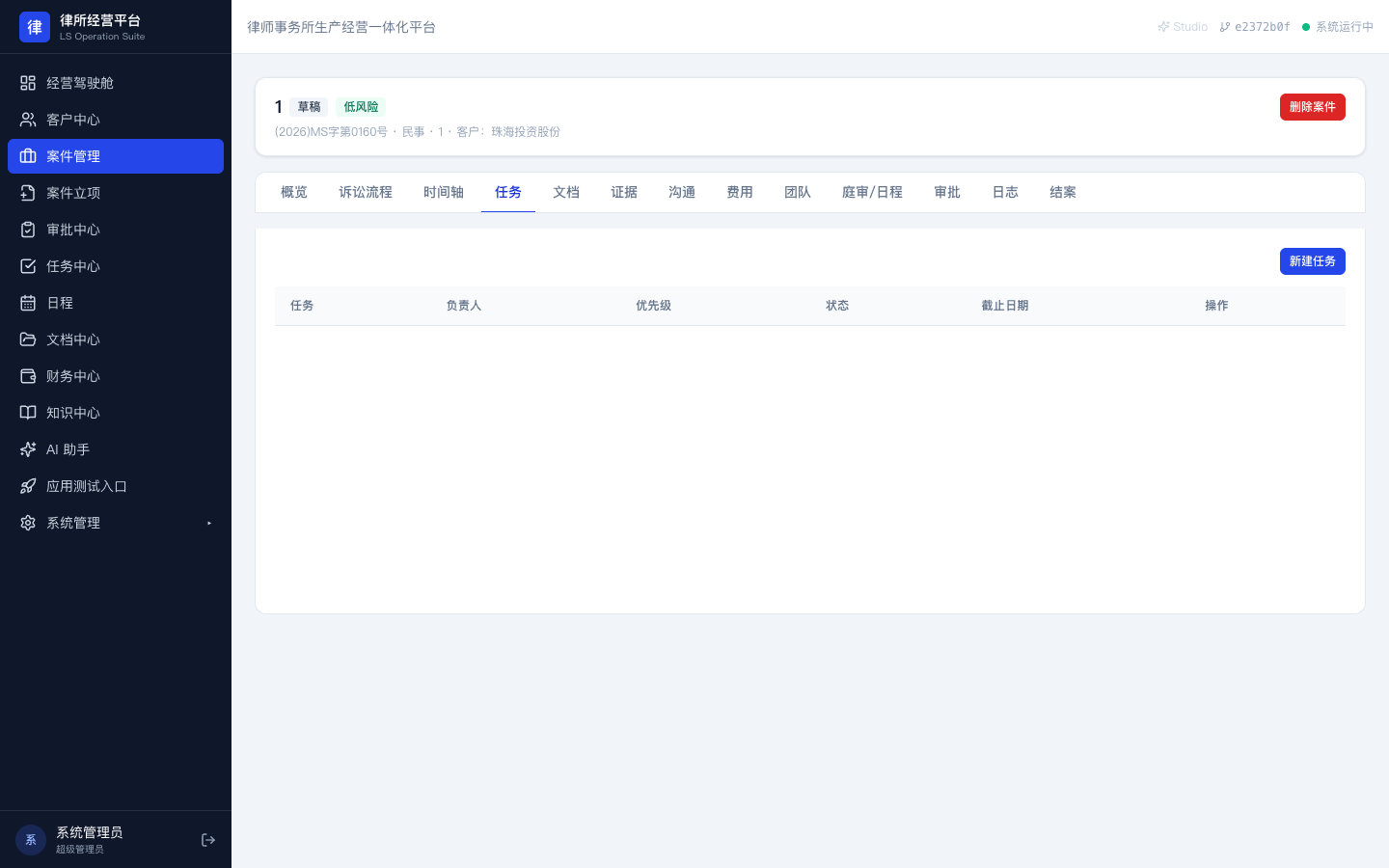Switch to the 费用 tab
The height and width of the screenshot is (868, 1389).
tap(740, 192)
